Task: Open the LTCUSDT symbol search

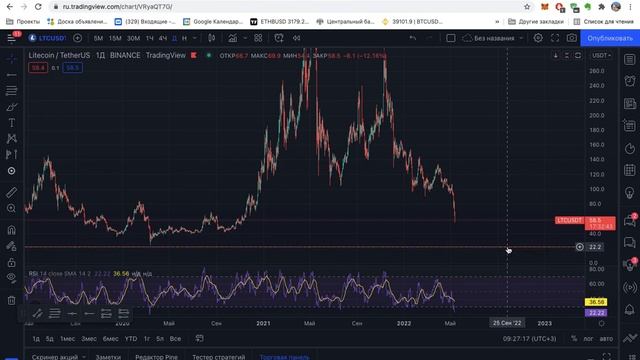Action: pyautogui.click(x=47, y=38)
